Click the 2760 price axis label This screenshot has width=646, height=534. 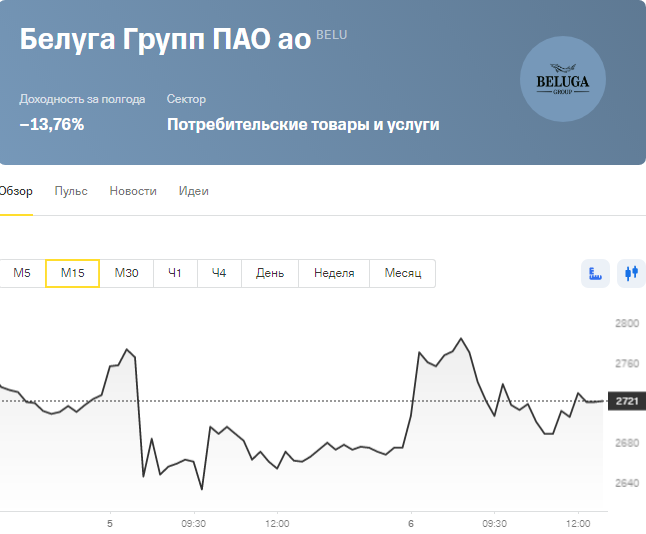[627, 363]
